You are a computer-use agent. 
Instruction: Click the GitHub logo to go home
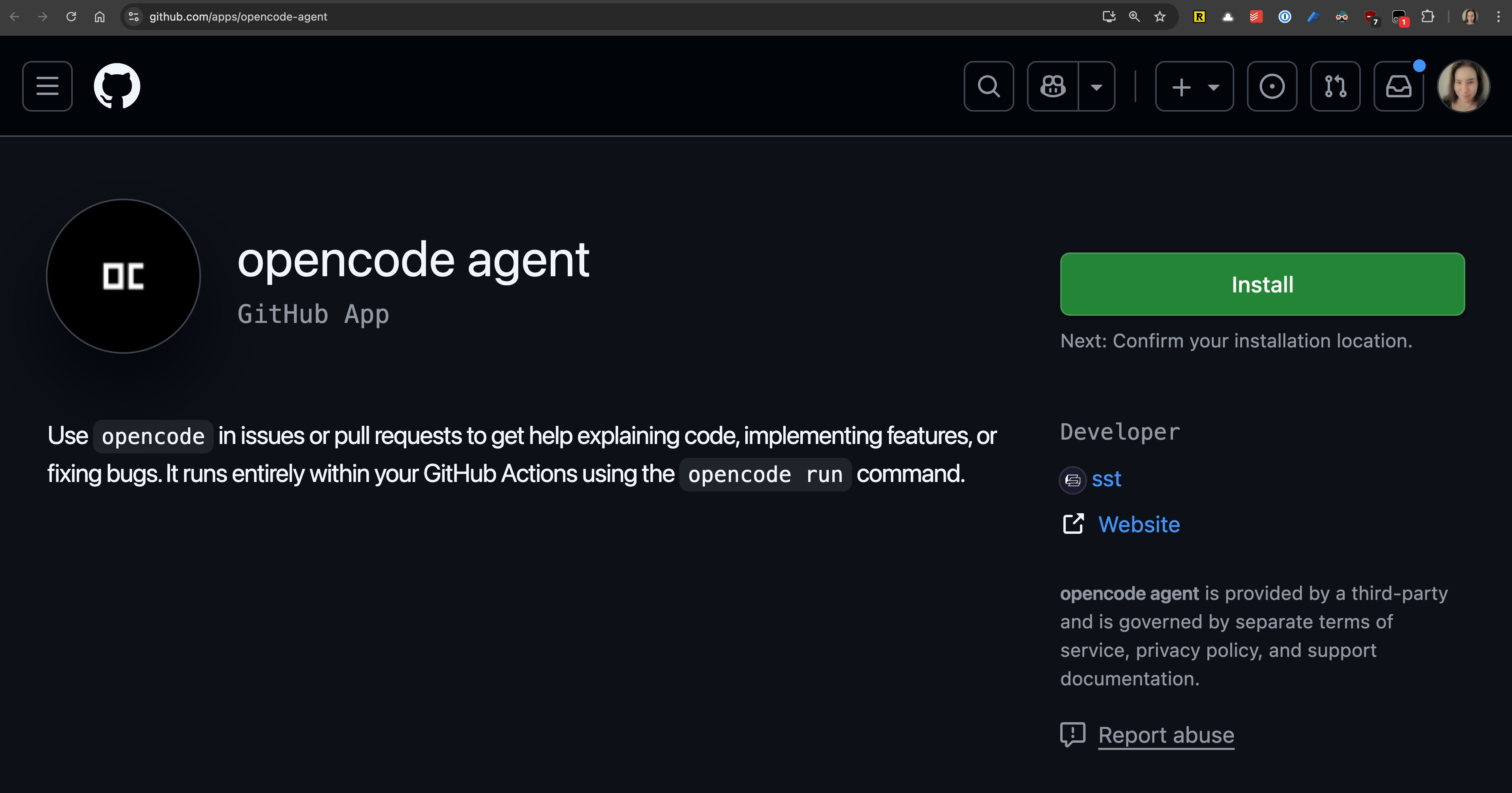click(x=117, y=86)
